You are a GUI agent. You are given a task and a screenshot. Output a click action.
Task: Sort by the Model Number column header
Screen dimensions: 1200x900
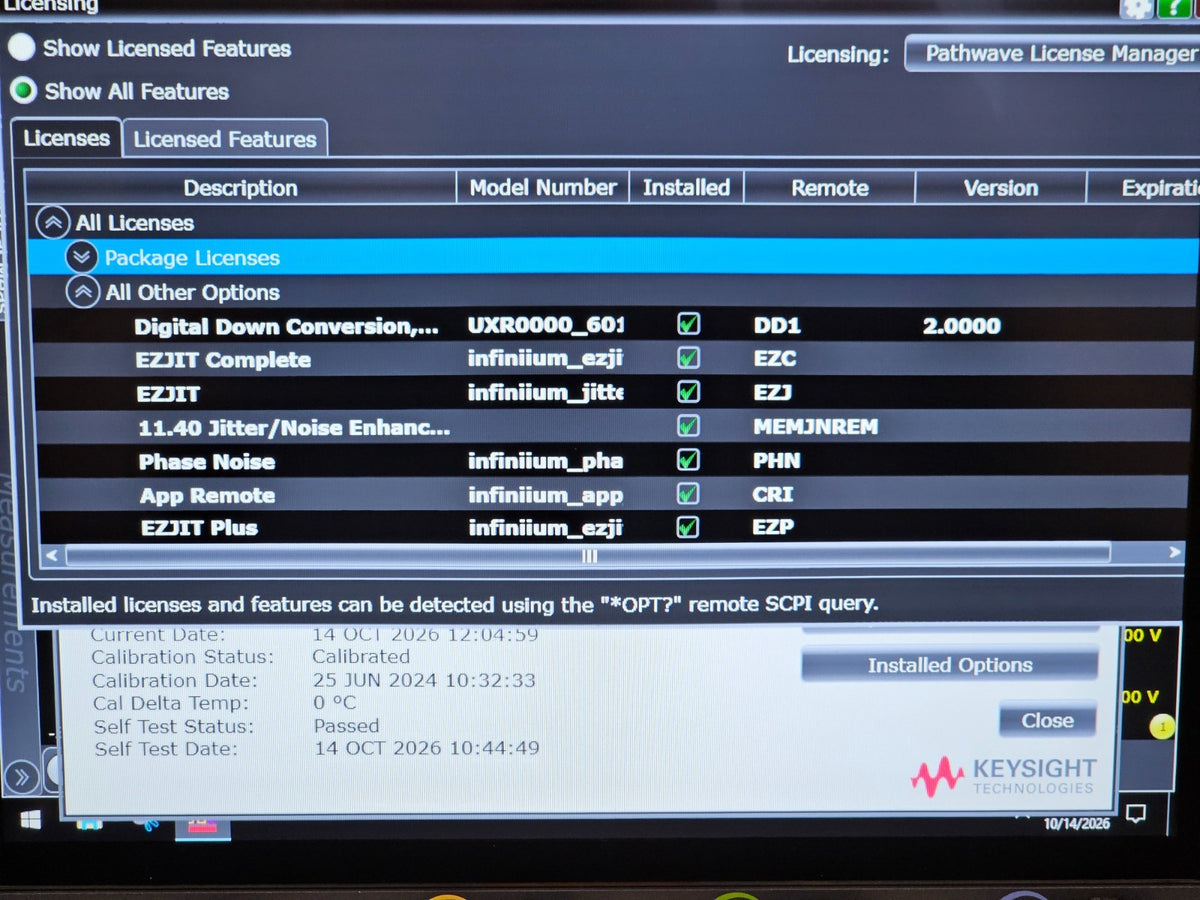pos(543,187)
